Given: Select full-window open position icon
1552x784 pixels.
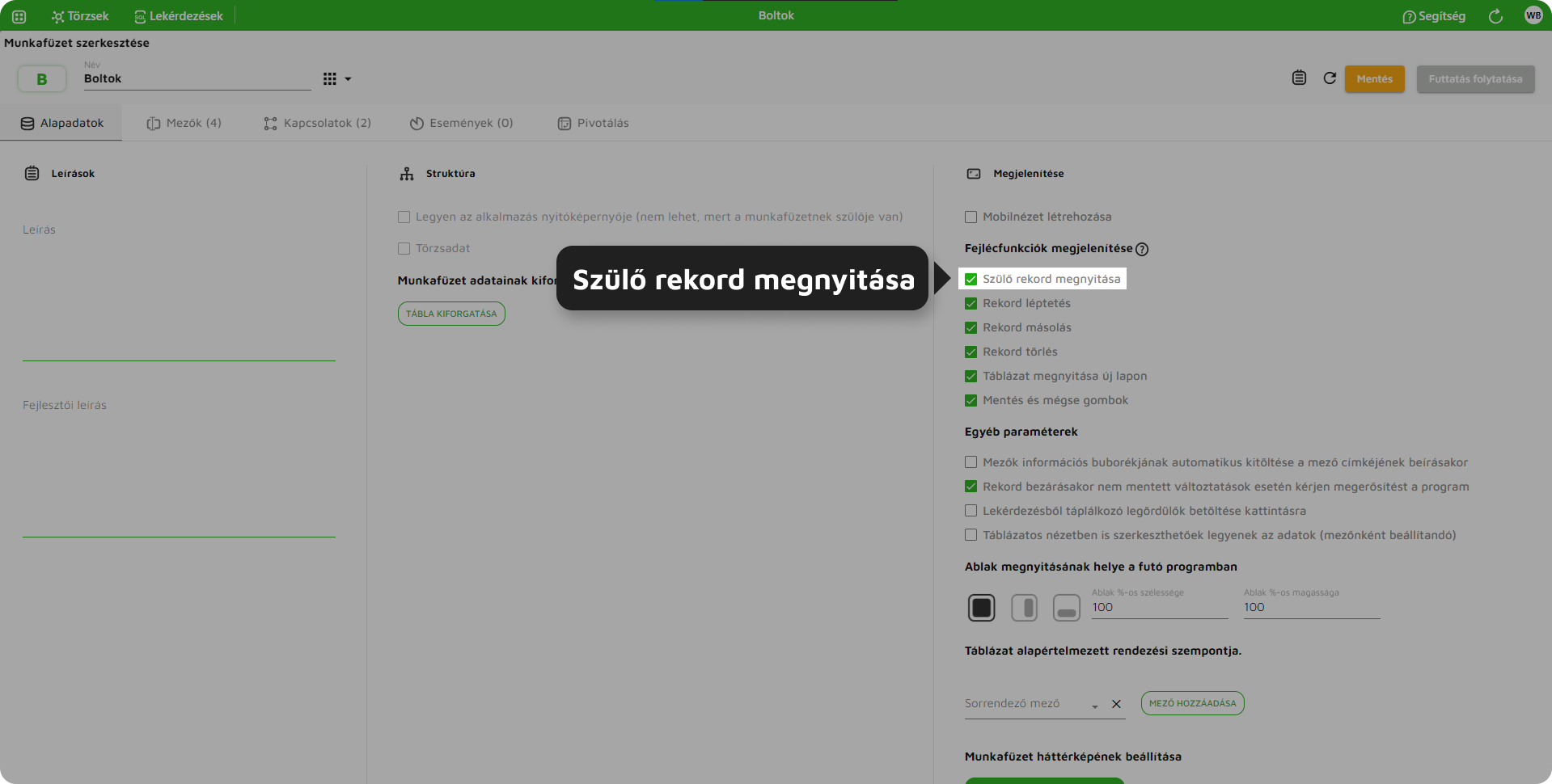Looking at the screenshot, I should (982, 608).
